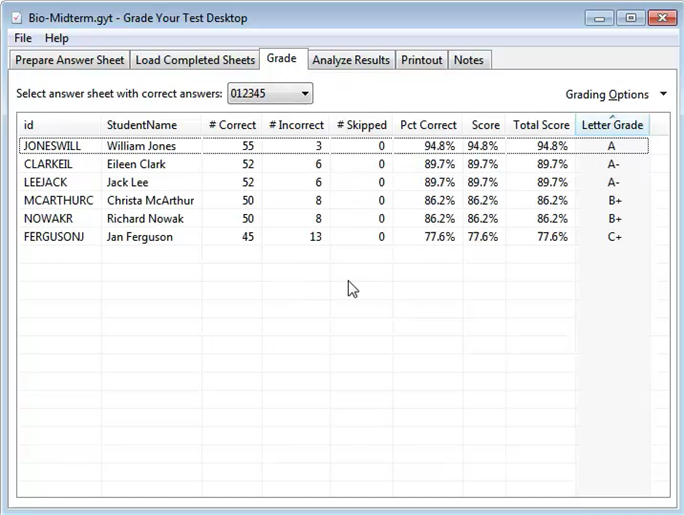Sort by StudentName column header

click(x=142, y=125)
